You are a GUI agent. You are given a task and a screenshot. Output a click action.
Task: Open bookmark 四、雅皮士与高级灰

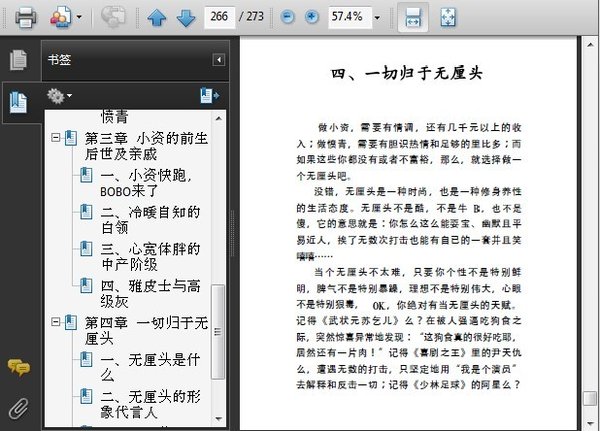pos(150,294)
